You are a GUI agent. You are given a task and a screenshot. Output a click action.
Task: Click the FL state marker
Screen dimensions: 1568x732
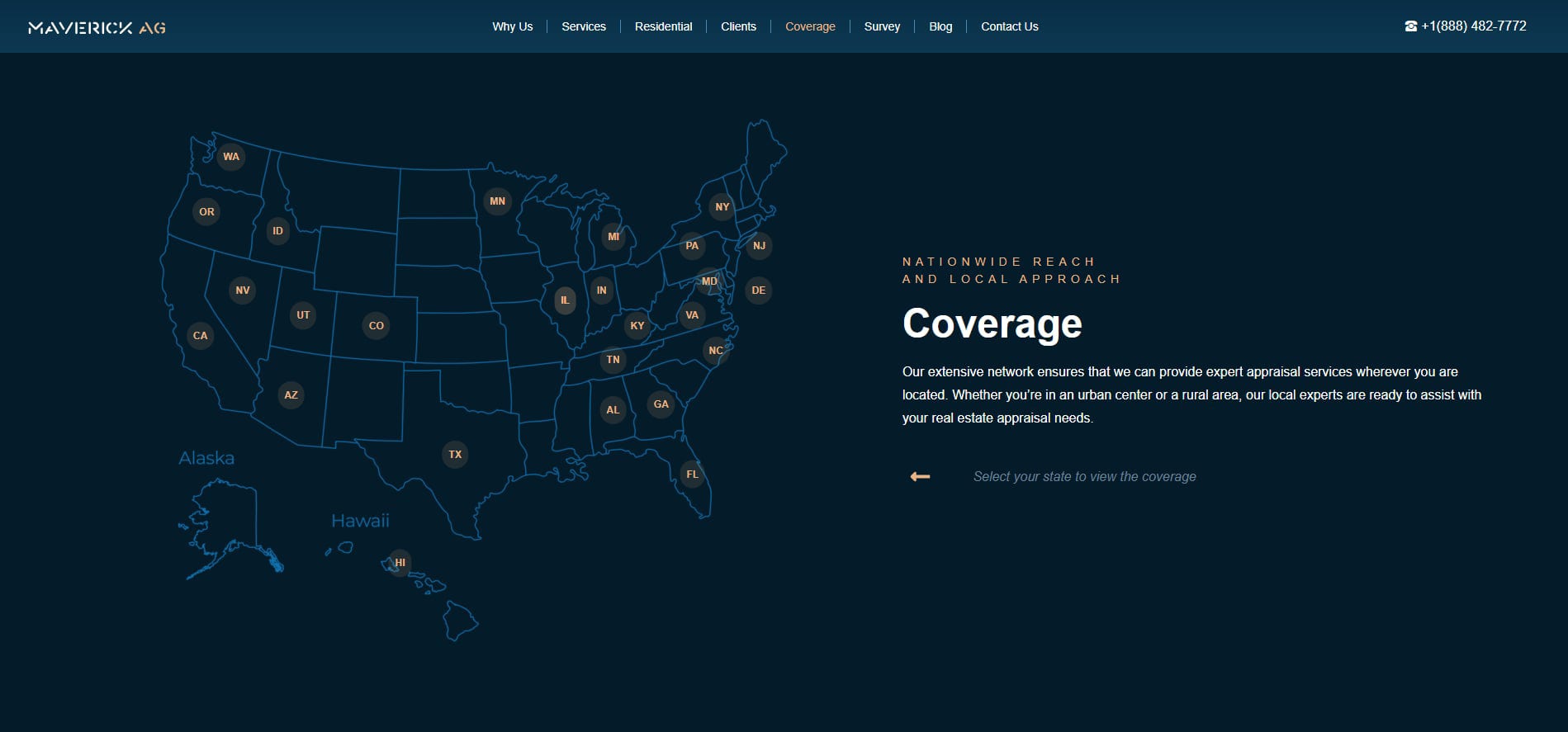(692, 475)
